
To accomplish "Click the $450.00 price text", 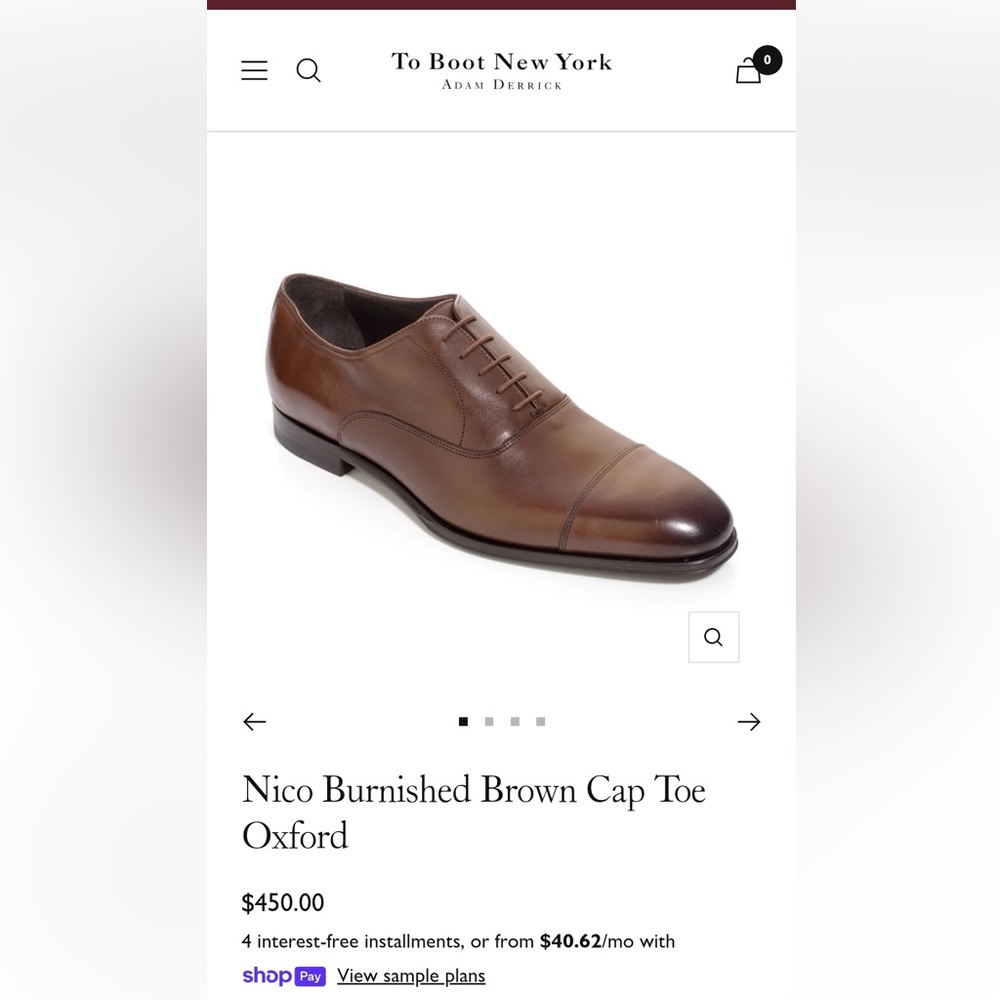I will pos(283,902).
